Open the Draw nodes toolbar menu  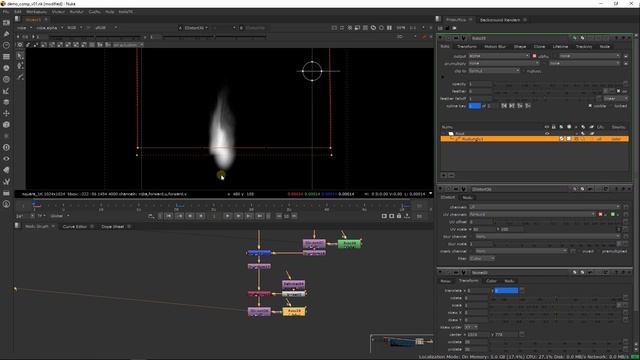point(6,34)
